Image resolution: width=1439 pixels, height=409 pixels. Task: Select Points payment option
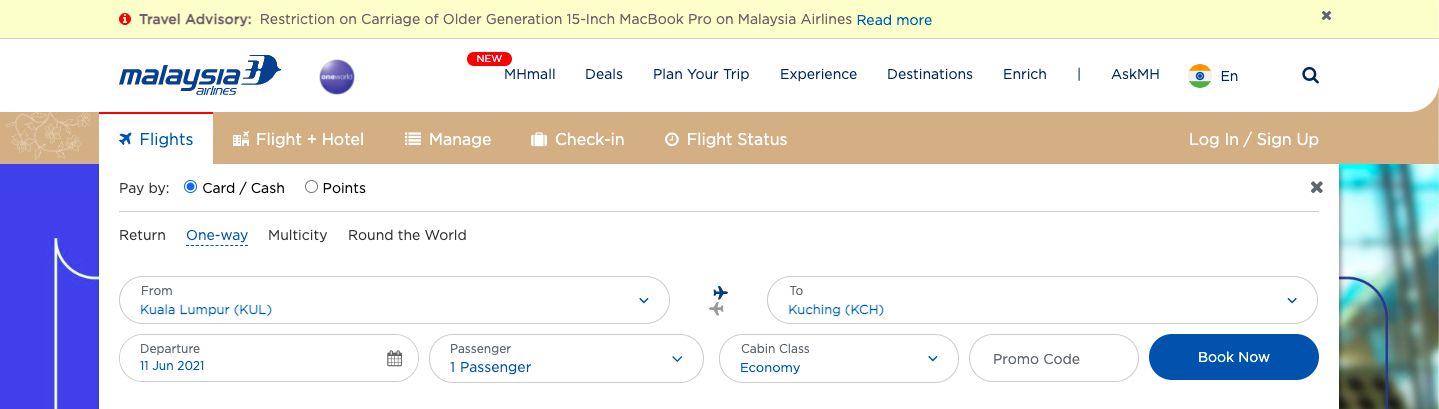335,188
